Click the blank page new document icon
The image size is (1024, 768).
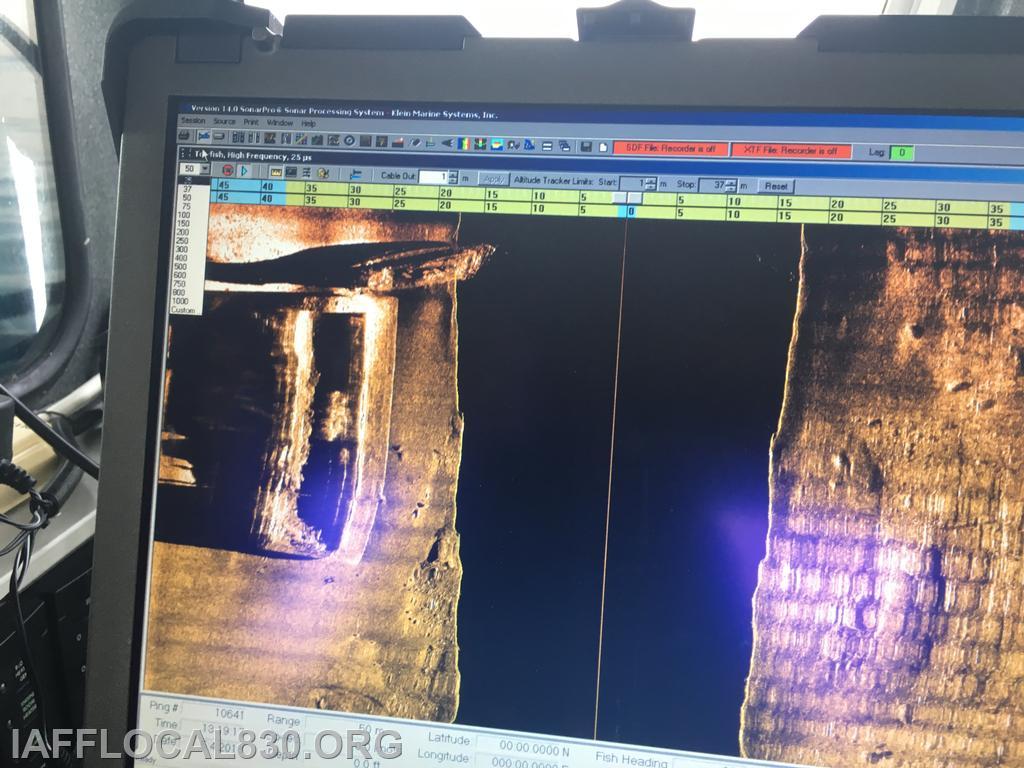[603, 147]
